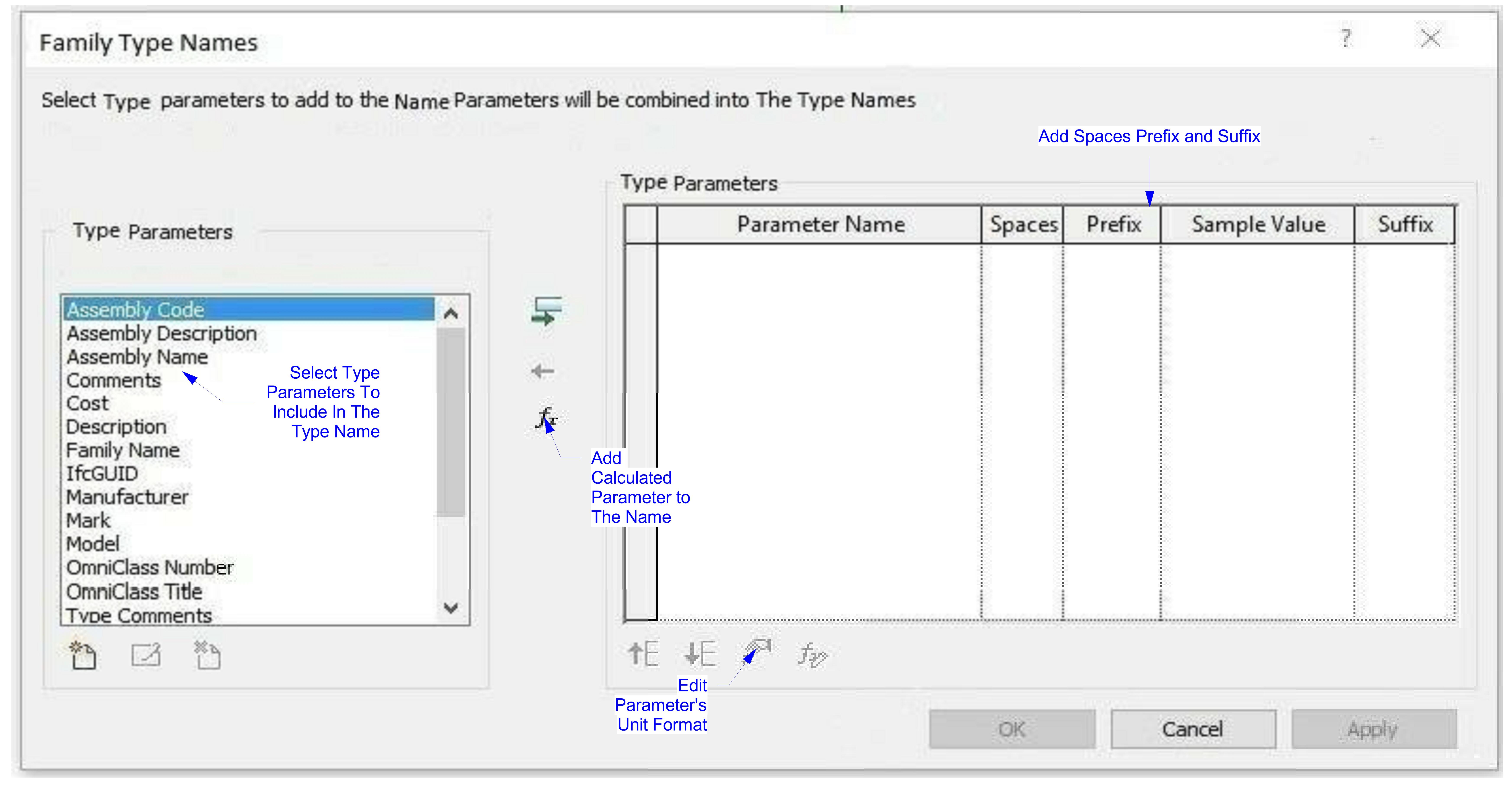Click the move parameter down icon
Viewport: 1512px width, 786px height.
tap(700, 654)
